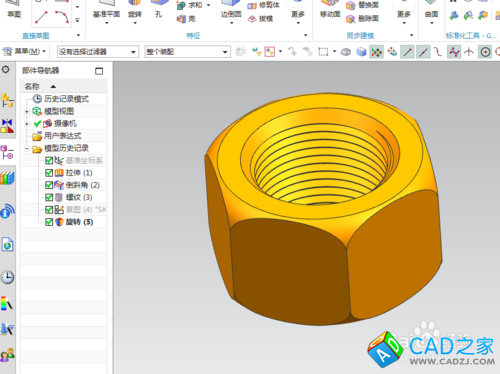Click the 抜模 draft tool

pos(260,19)
